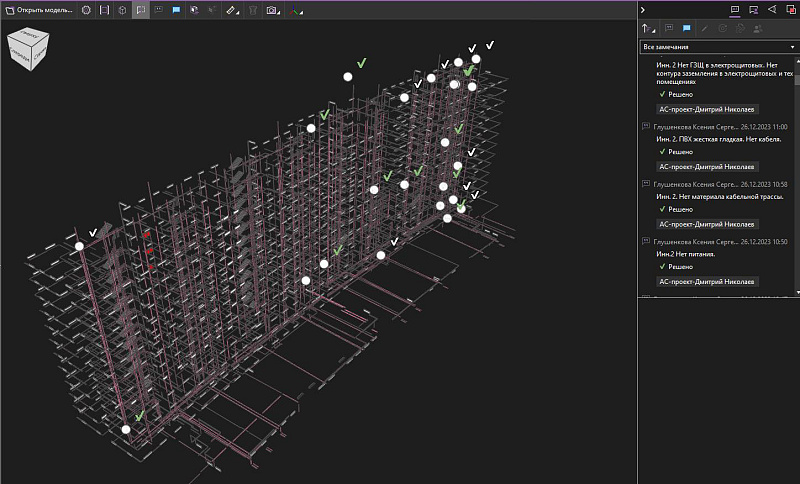Image resolution: width=800 pixels, height=484 pixels.
Task: Select the 3D box view icon in toolbar
Action: pyautogui.click(x=122, y=10)
